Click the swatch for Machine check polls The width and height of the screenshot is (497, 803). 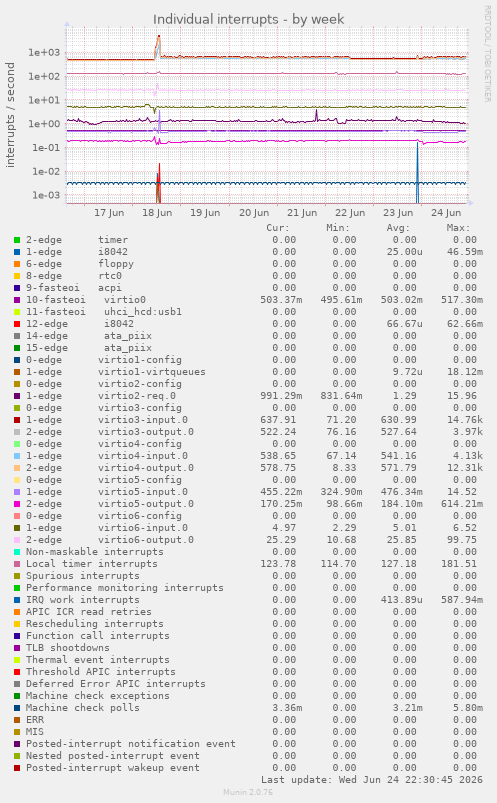(x=17, y=708)
